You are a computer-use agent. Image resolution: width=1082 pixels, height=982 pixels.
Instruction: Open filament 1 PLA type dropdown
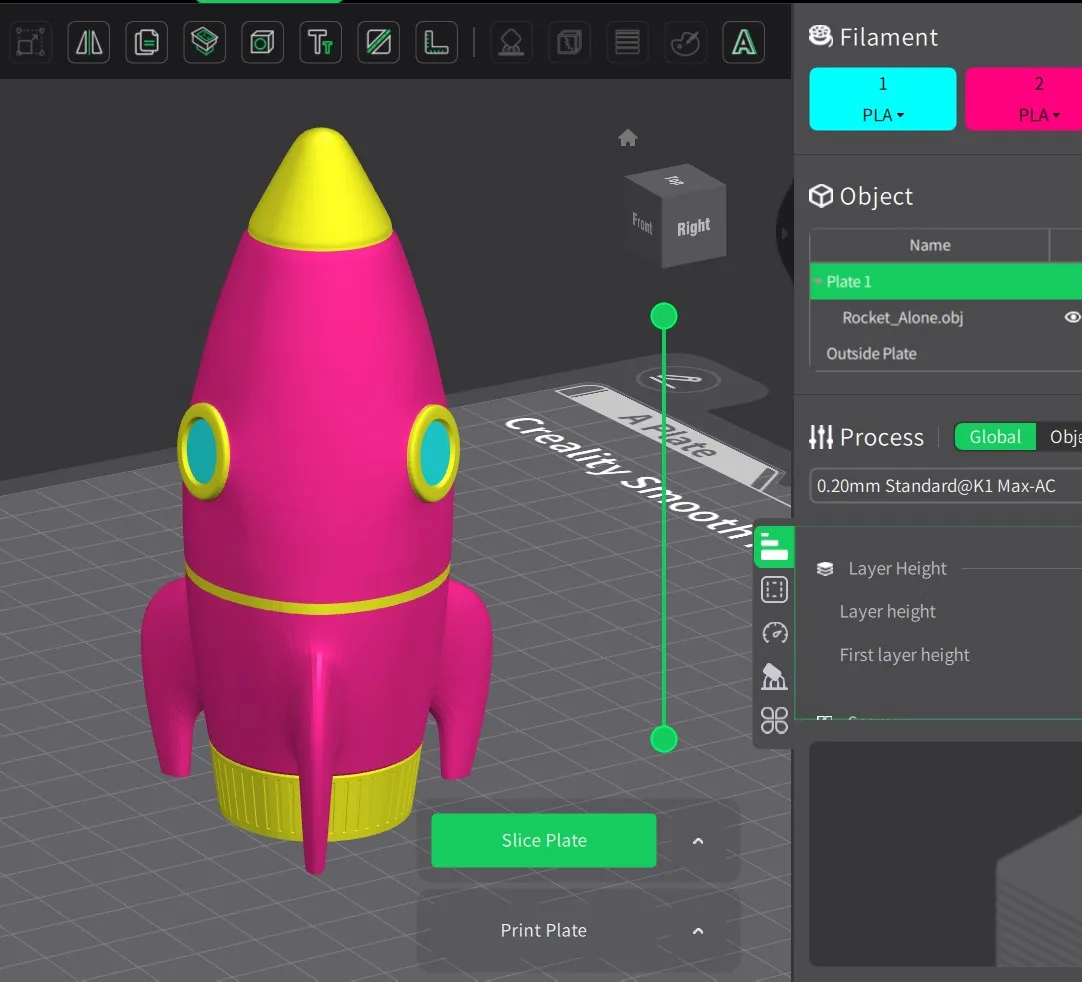(x=883, y=115)
